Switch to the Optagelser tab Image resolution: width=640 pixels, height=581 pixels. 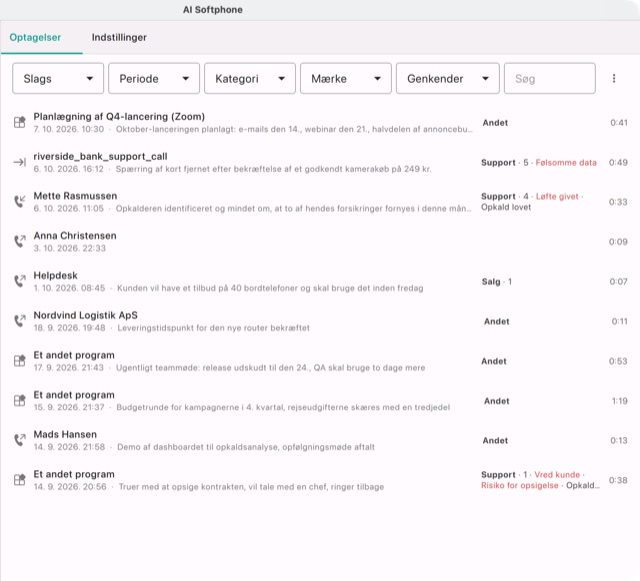pyautogui.click(x=35, y=38)
